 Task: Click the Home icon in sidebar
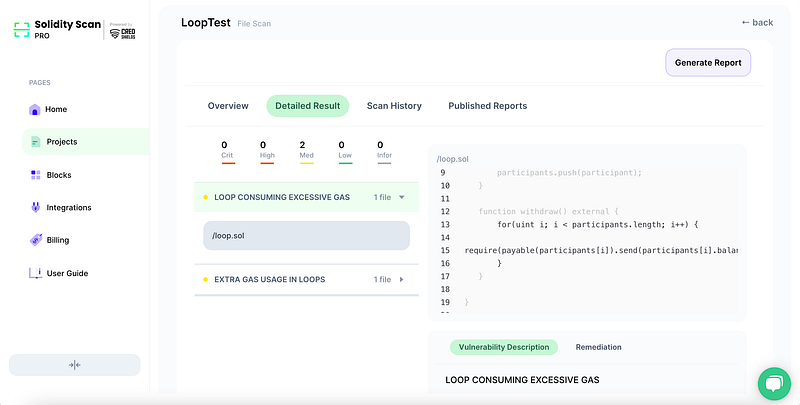(x=35, y=109)
